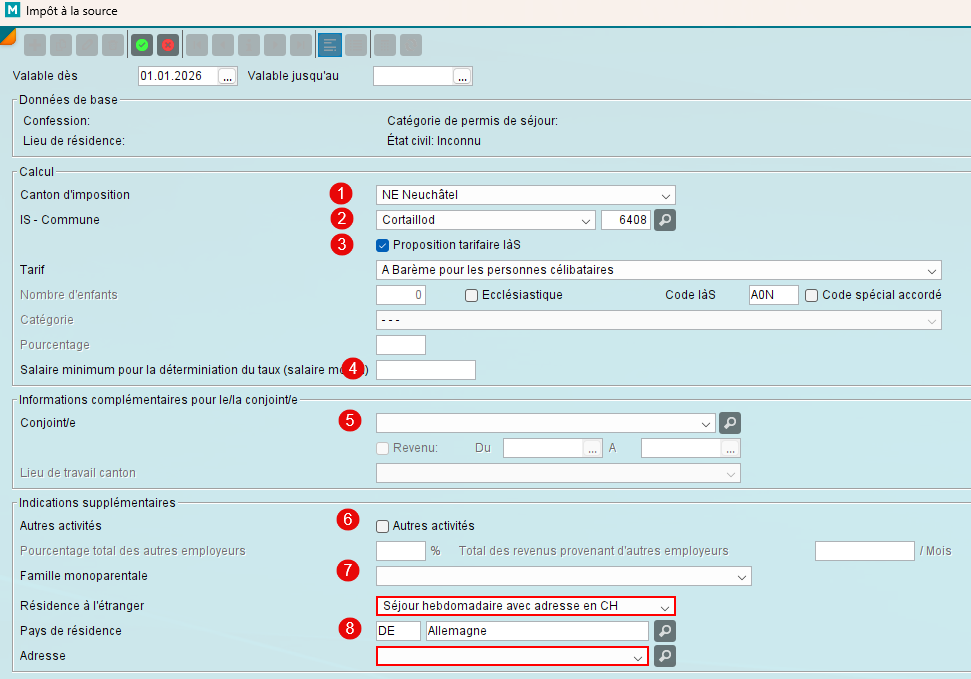Select the blue form view toolbar icon
This screenshot has height=679, width=971.
(x=329, y=45)
